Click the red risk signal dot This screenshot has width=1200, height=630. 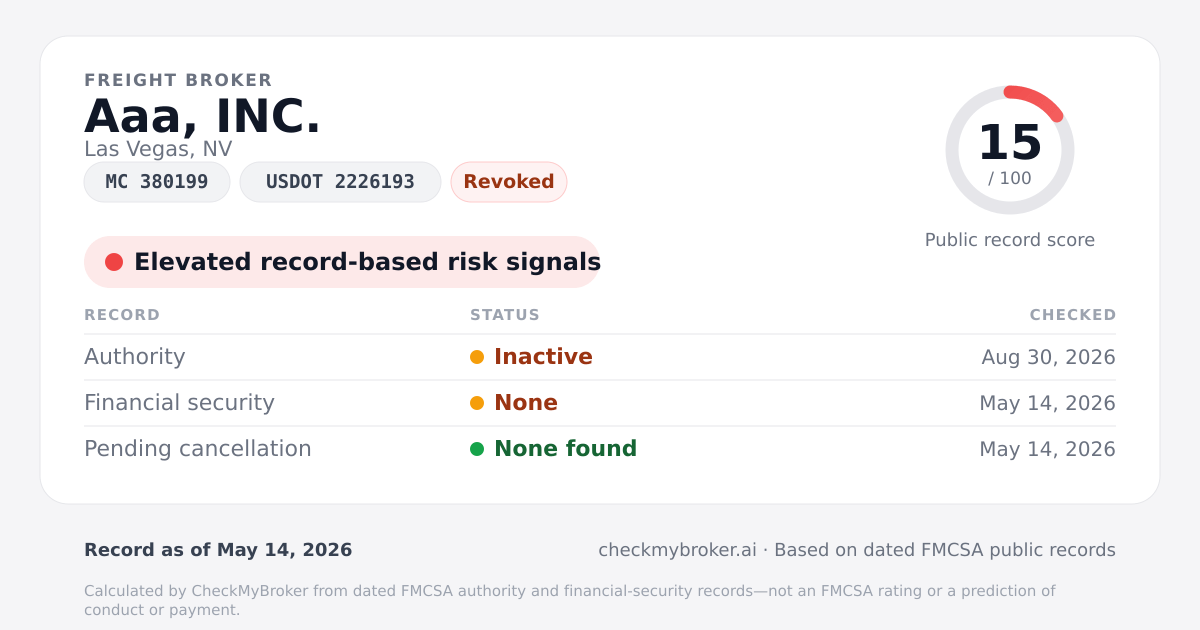[x=114, y=262]
